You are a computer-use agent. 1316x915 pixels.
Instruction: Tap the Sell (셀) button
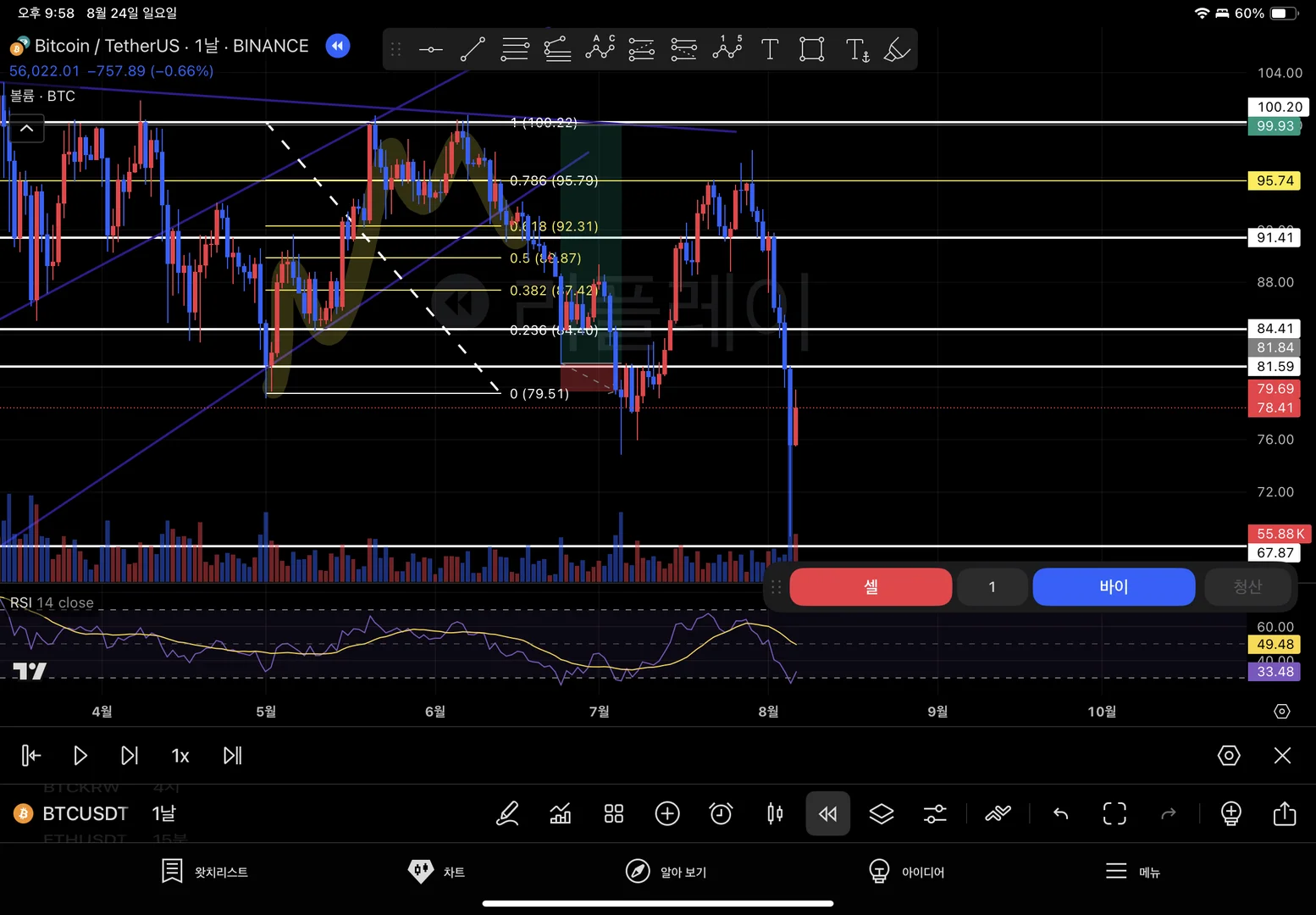[871, 586]
